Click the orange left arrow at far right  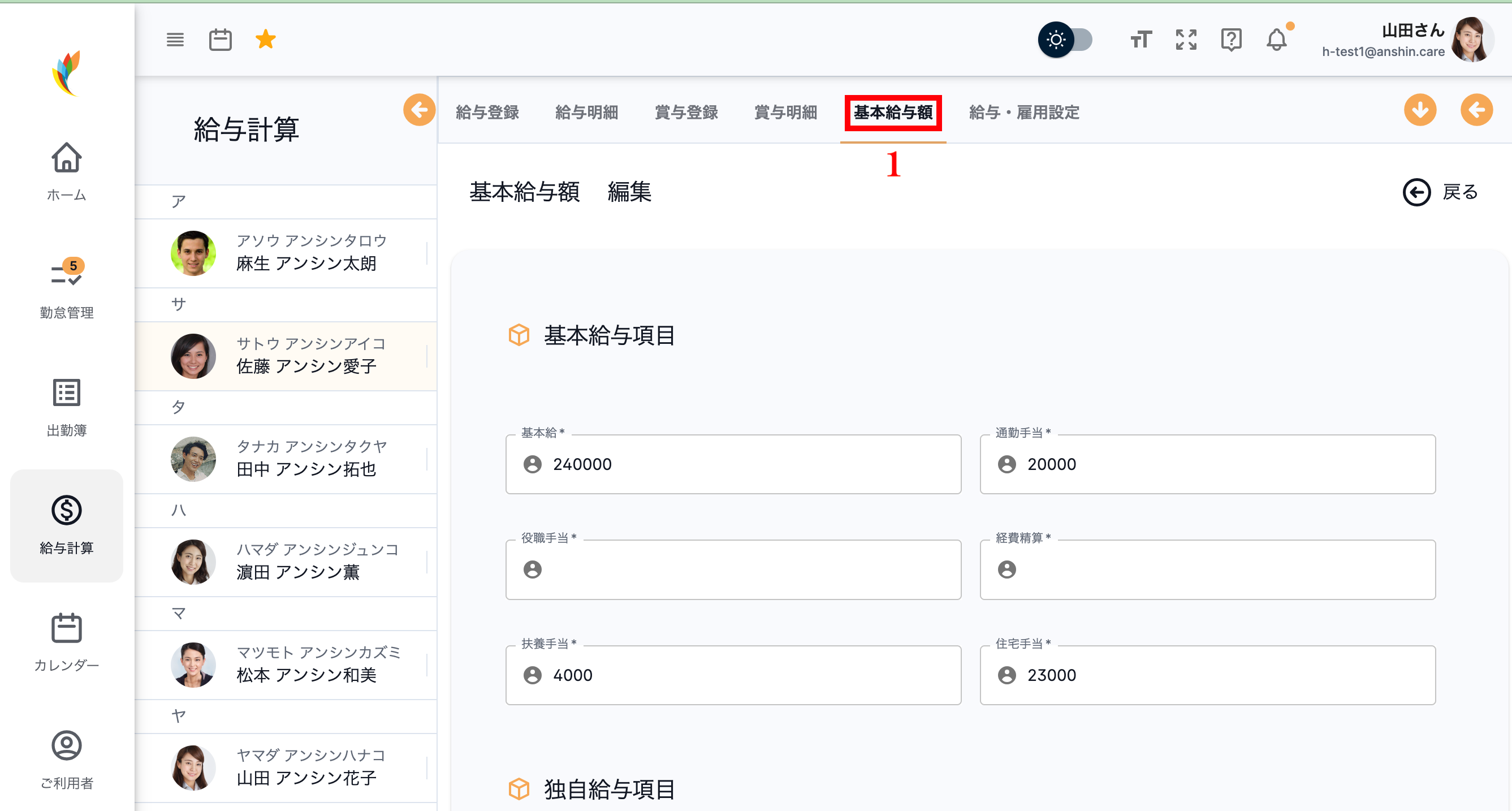pos(1476,110)
